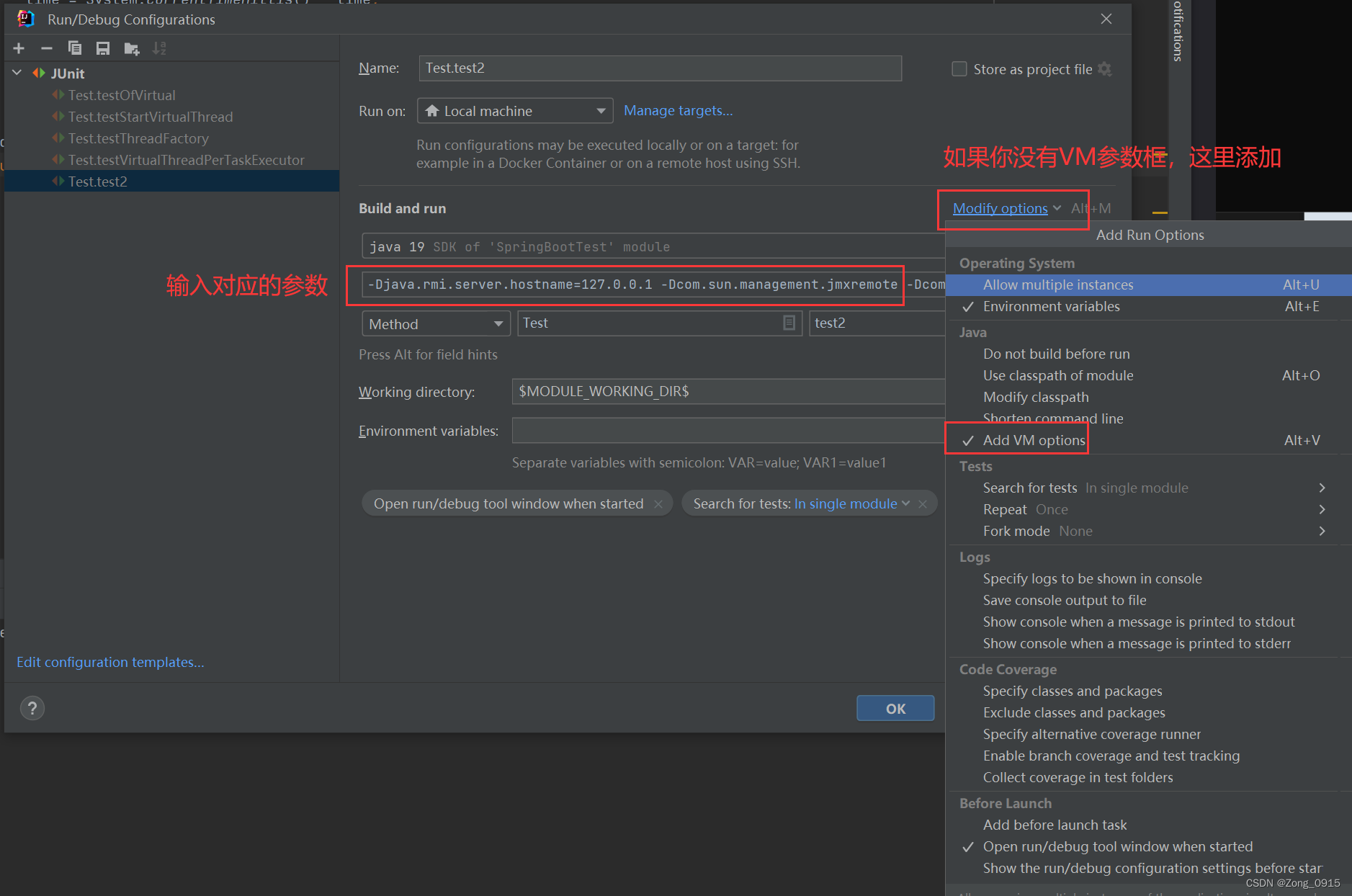1352x896 pixels.
Task: Click the Working directory field
Action: pos(728,391)
